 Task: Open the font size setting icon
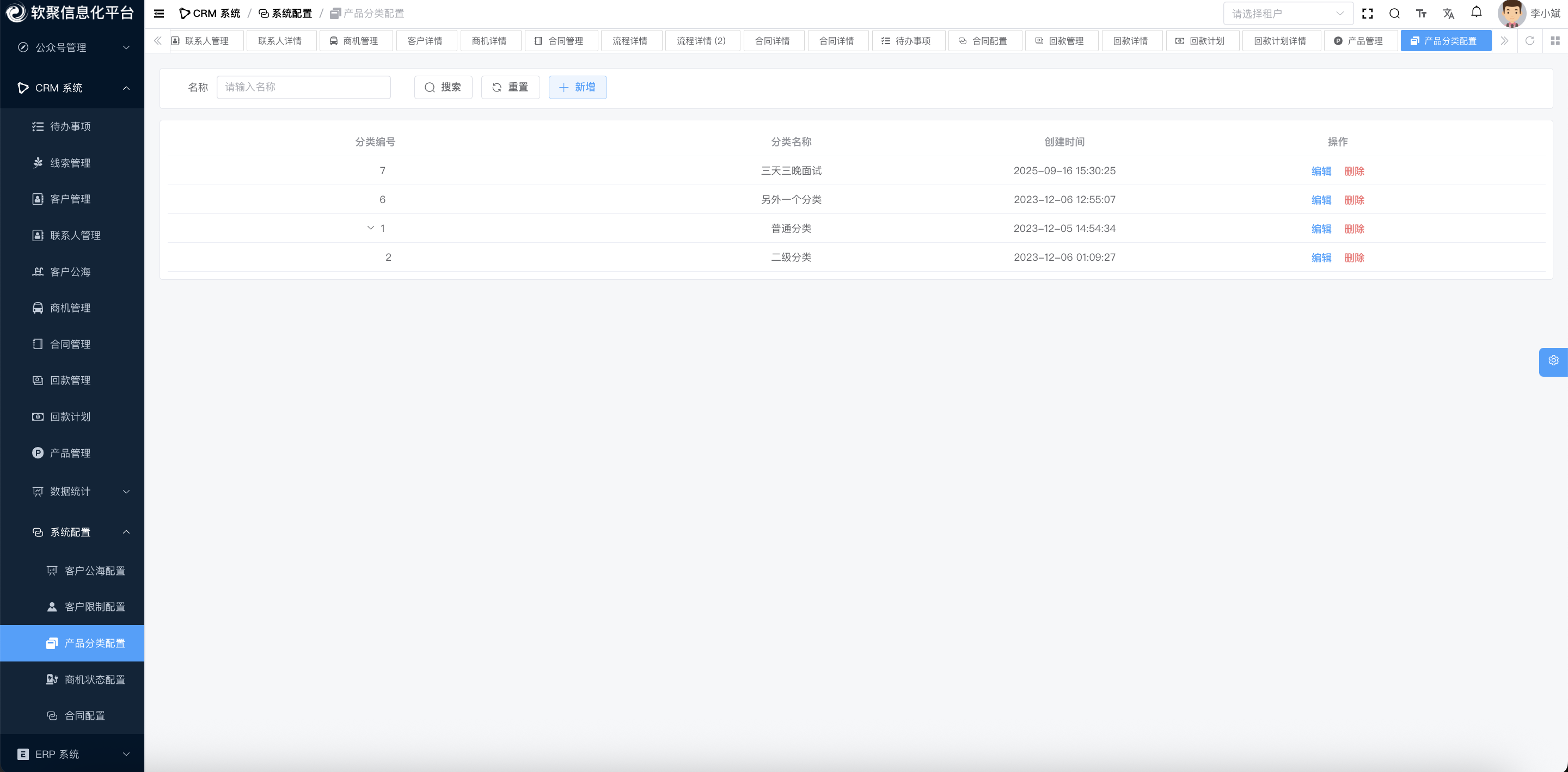(x=1420, y=14)
